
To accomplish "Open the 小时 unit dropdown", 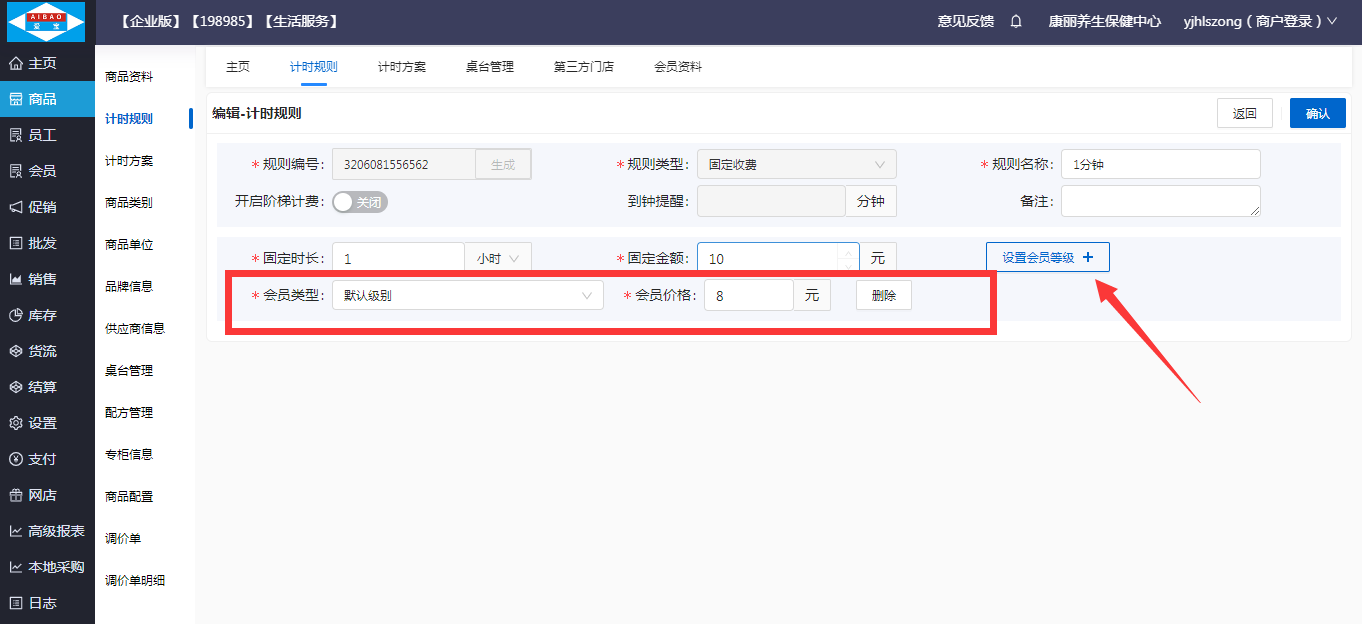I will 498,258.
